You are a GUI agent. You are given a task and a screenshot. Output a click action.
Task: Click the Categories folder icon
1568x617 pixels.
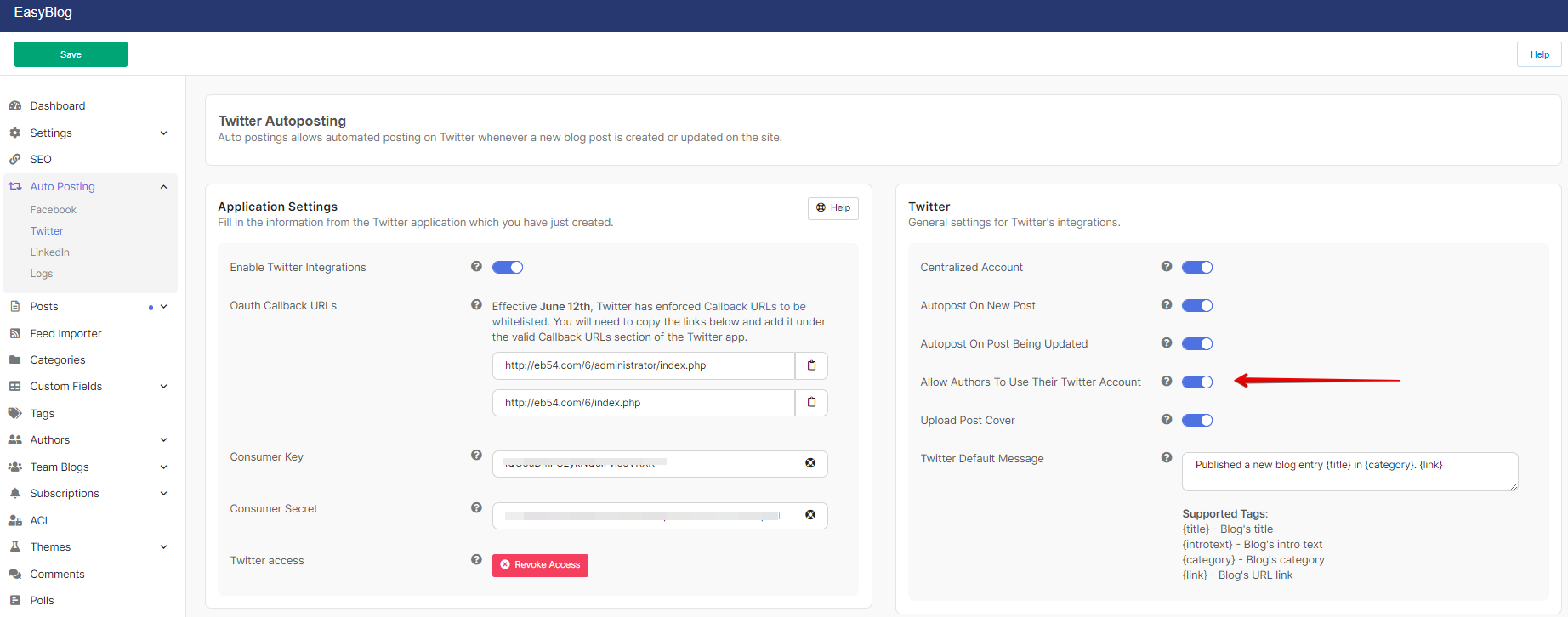pyautogui.click(x=14, y=360)
